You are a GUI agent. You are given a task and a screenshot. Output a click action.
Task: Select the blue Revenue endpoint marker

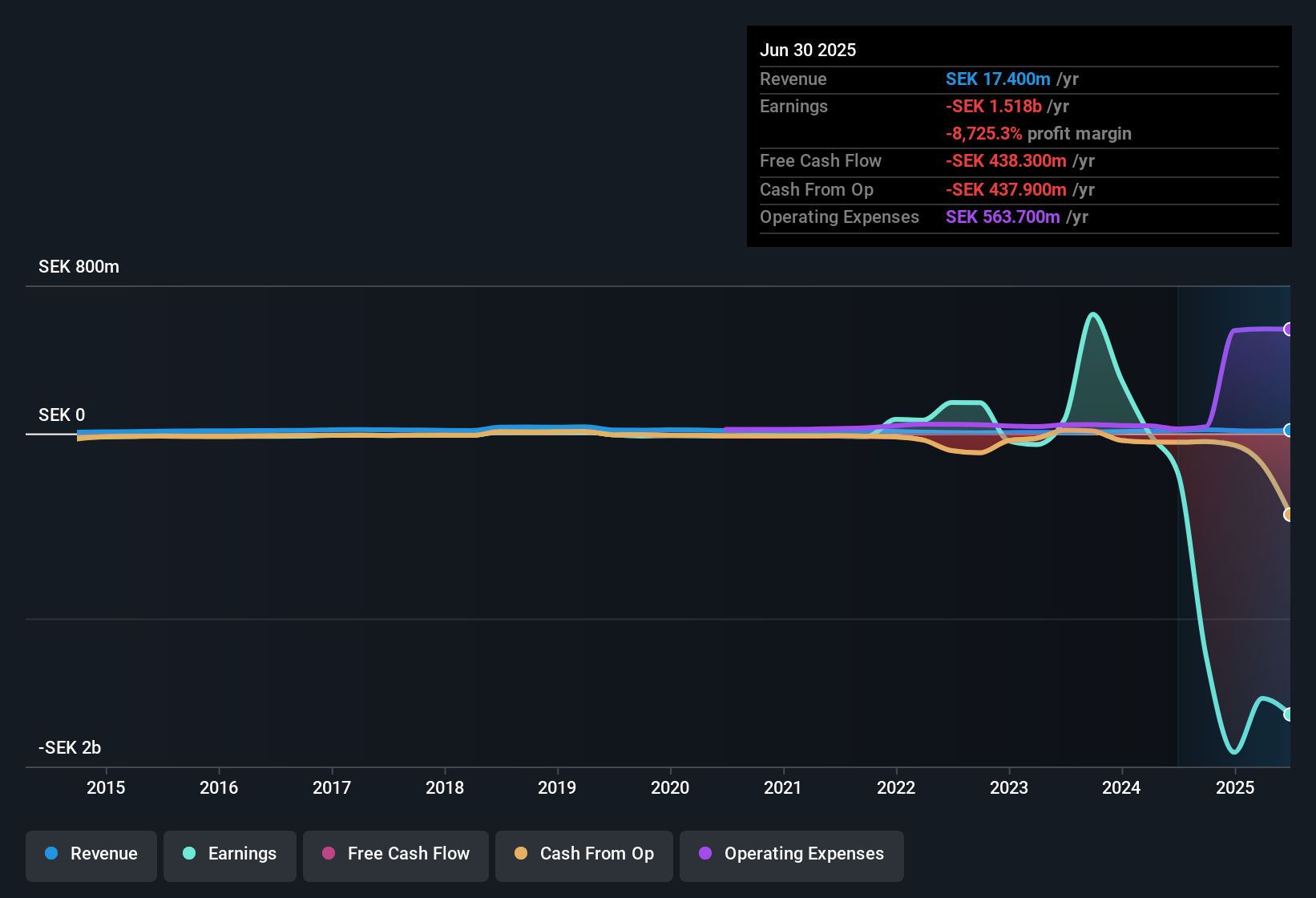tap(1288, 431)
